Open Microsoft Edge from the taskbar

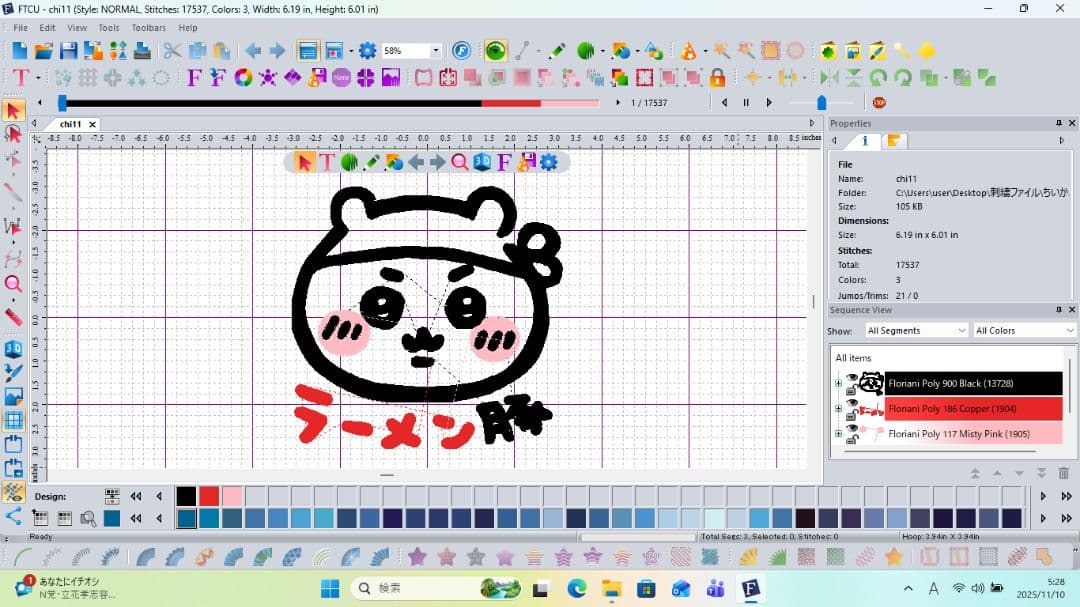pos(577,588)
